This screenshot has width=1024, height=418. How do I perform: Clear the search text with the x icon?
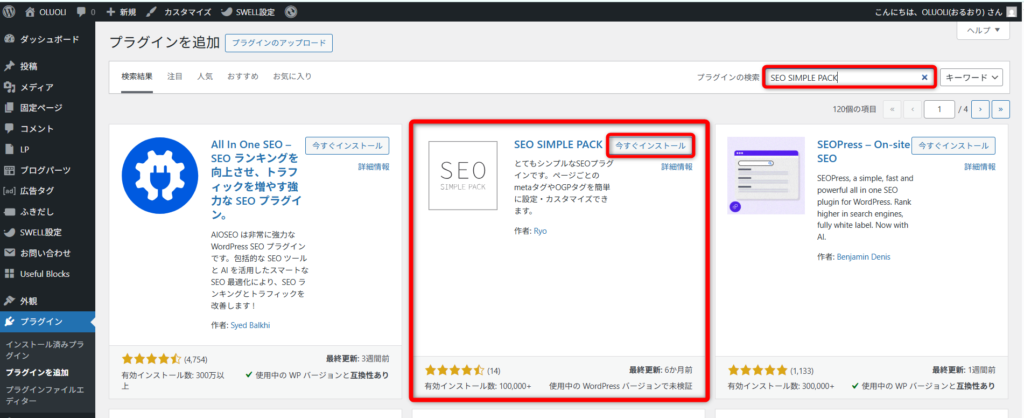(x=924, y=77)
